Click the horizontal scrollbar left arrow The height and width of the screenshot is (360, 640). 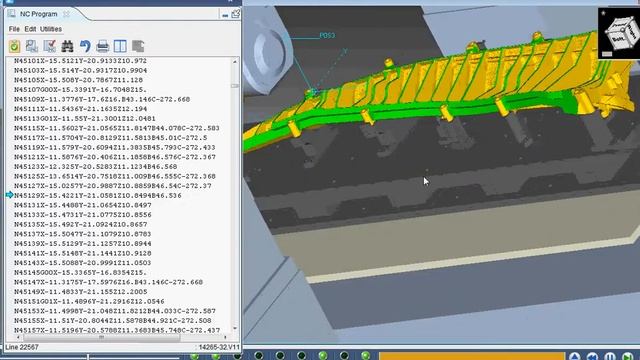point(18,338)
